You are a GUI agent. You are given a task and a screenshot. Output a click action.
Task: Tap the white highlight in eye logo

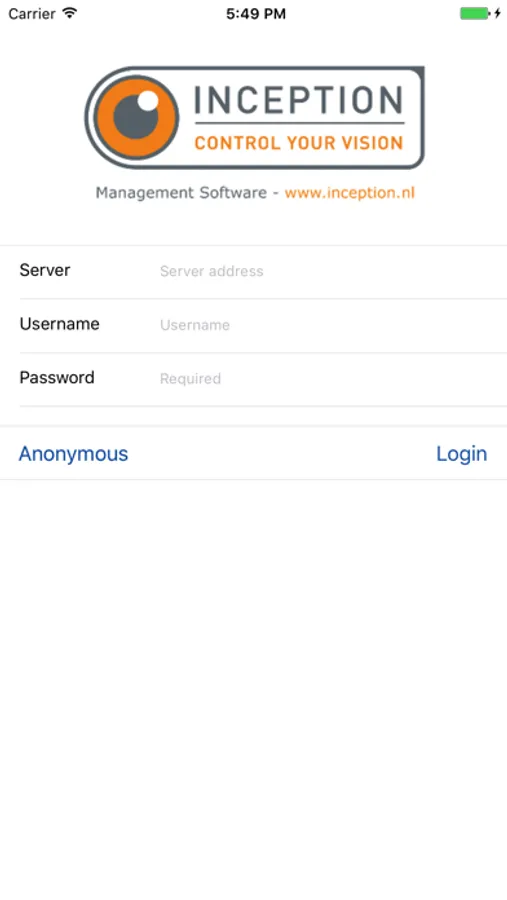click(x=148, y=100)
